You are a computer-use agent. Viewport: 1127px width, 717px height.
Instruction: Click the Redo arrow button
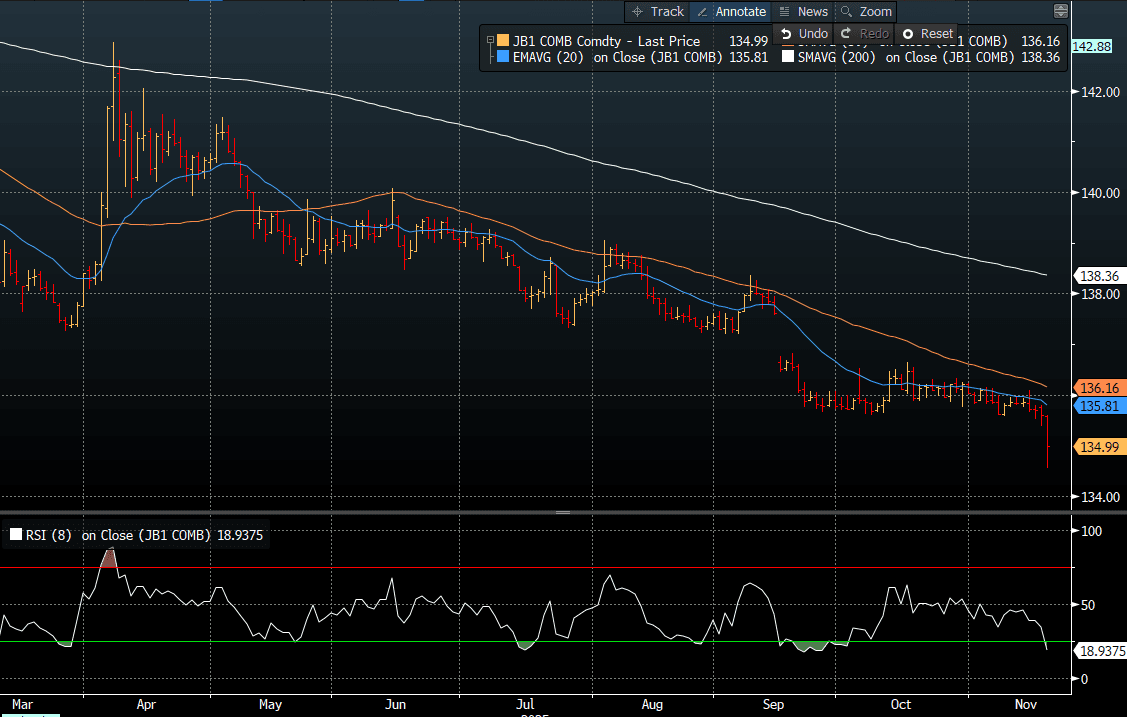tap(865, 33)
